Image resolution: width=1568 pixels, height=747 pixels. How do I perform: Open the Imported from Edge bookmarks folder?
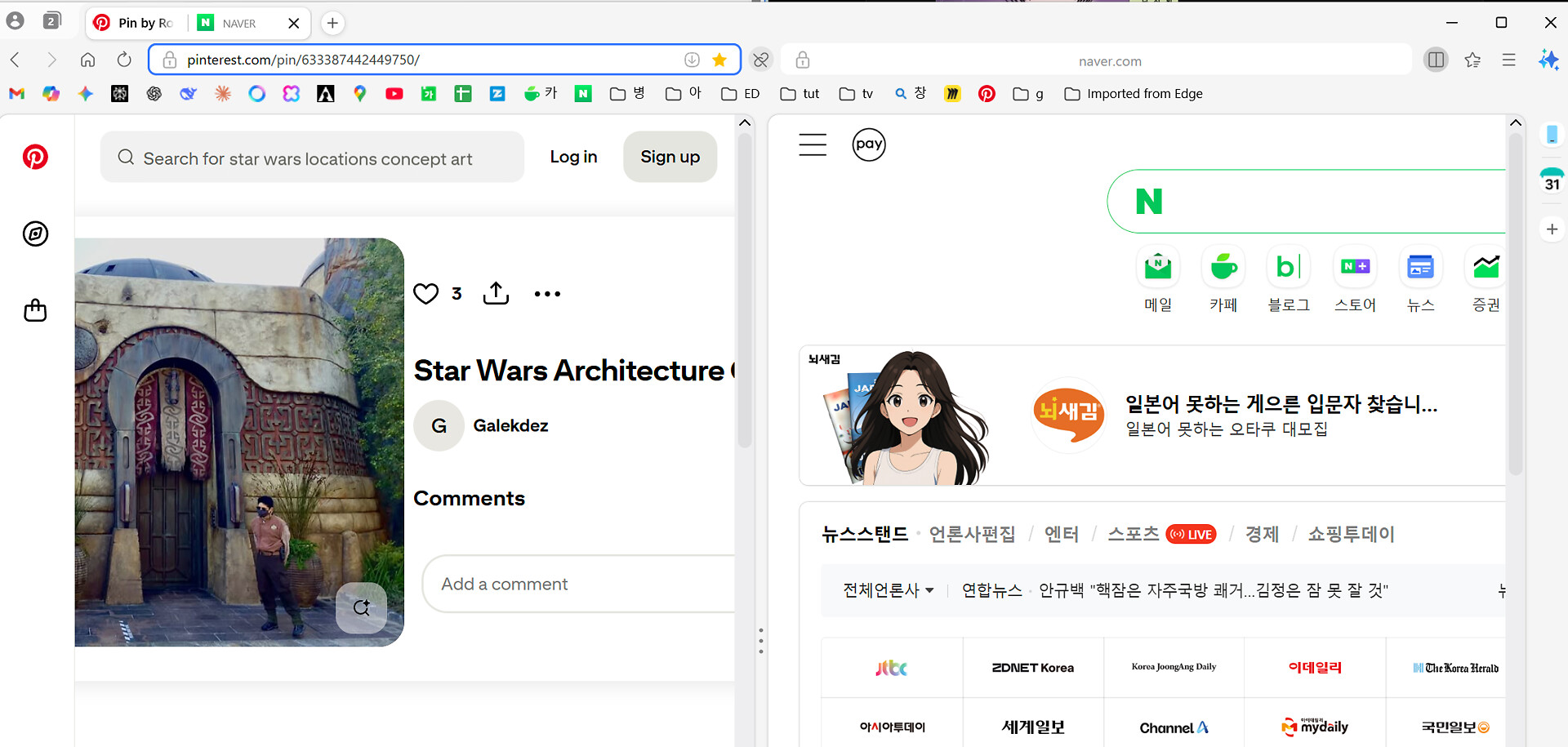[1134, 94]
